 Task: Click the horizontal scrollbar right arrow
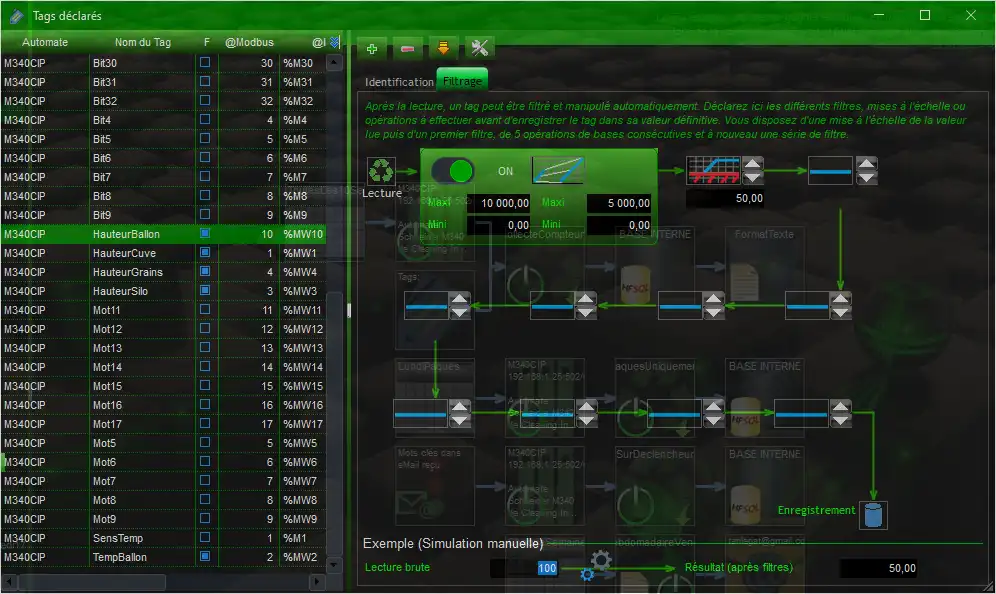(x=317, y=581)
